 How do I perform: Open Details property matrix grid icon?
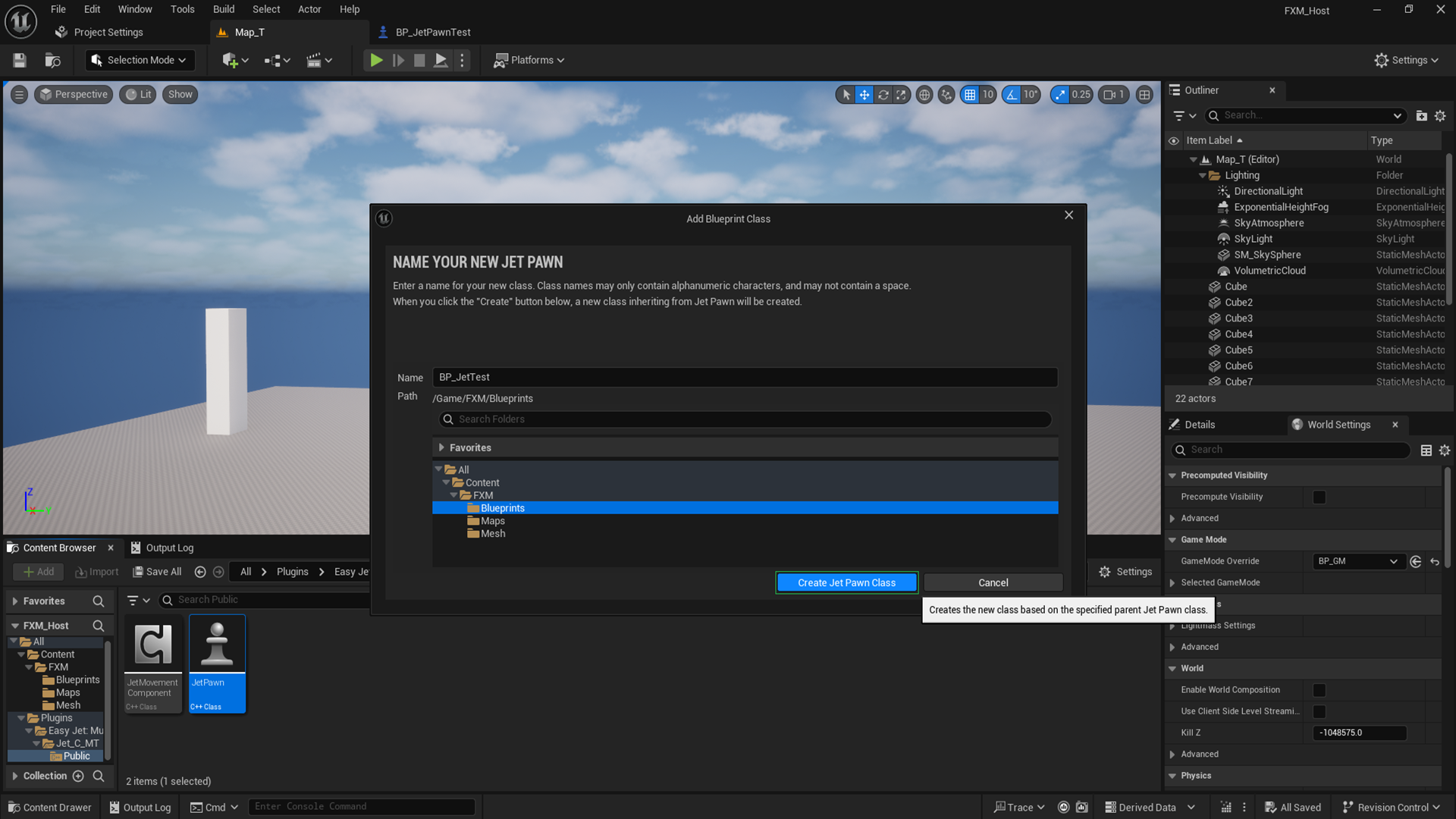click(1426, 450)
